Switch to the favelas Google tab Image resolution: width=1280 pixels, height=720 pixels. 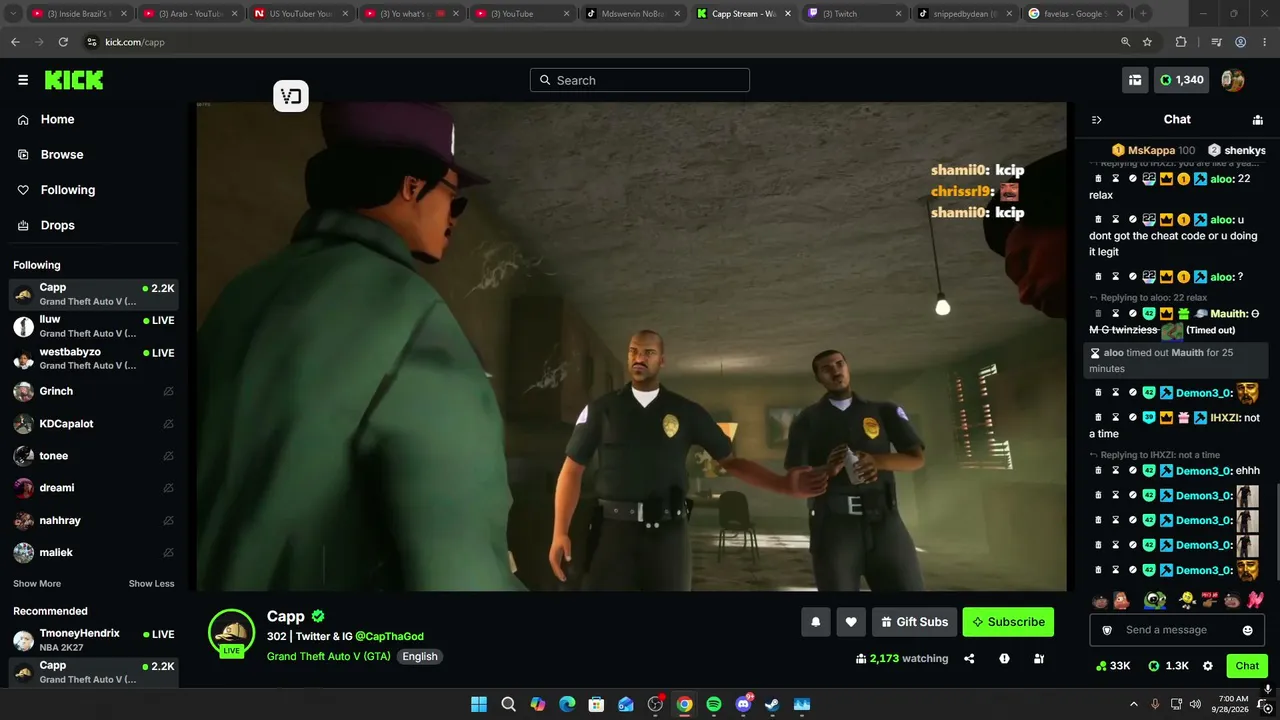pos(1074,14)
